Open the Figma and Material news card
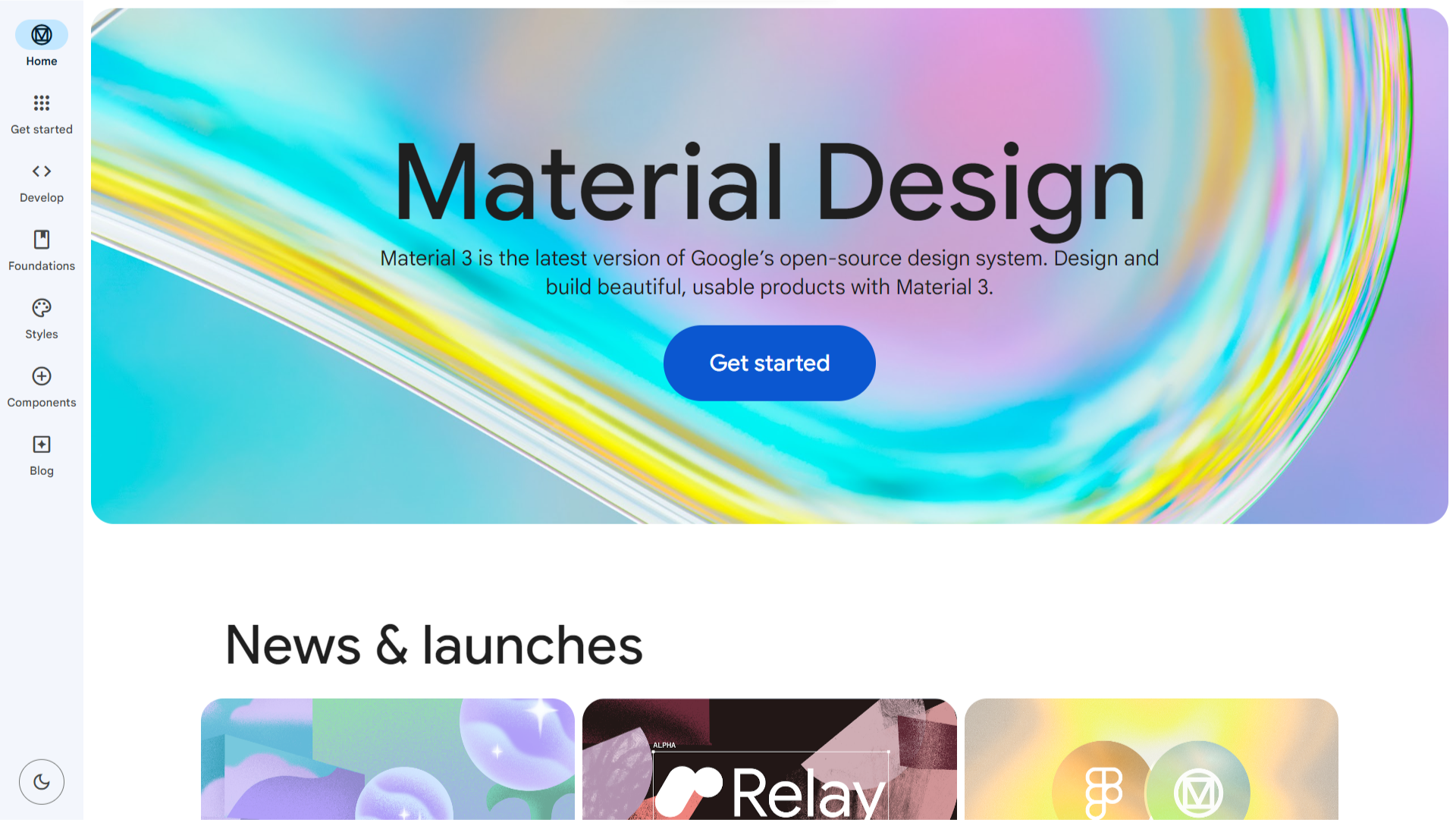 (x=1151, y=759)
